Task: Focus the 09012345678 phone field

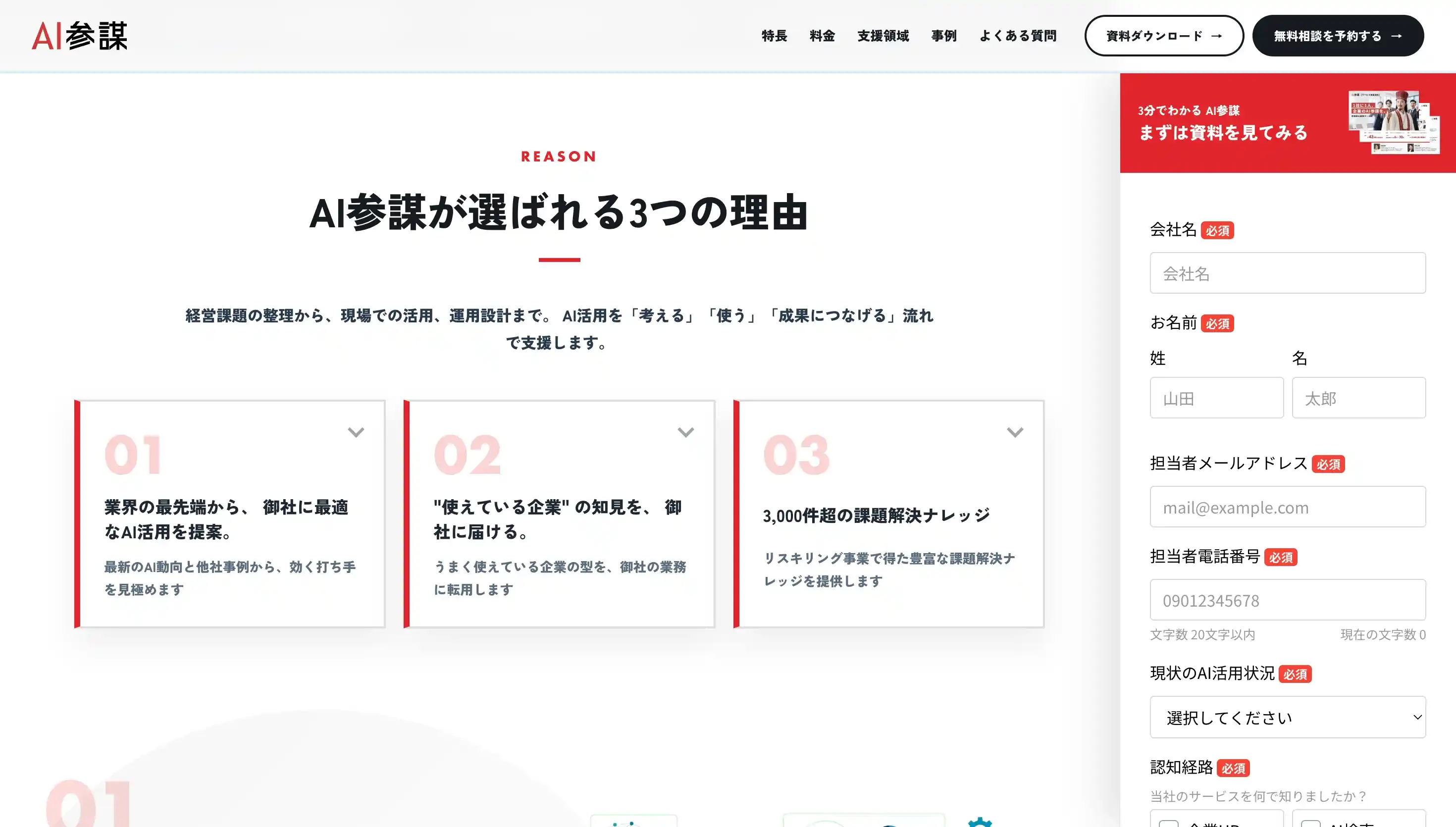Action: 1287,600
